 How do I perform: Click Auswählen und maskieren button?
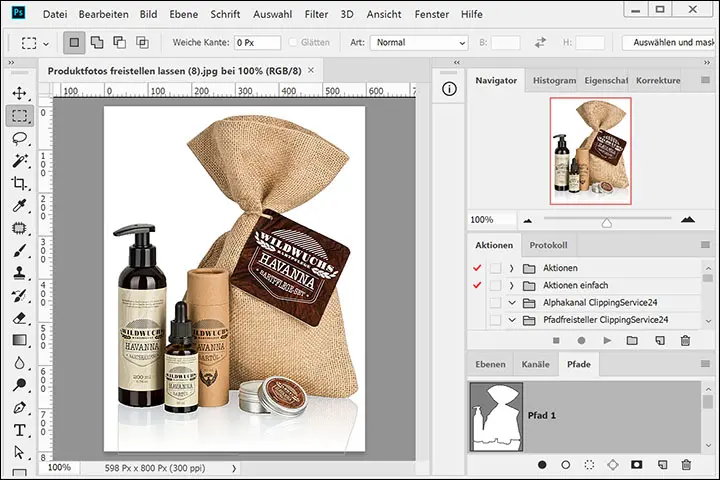coord(671,43)
